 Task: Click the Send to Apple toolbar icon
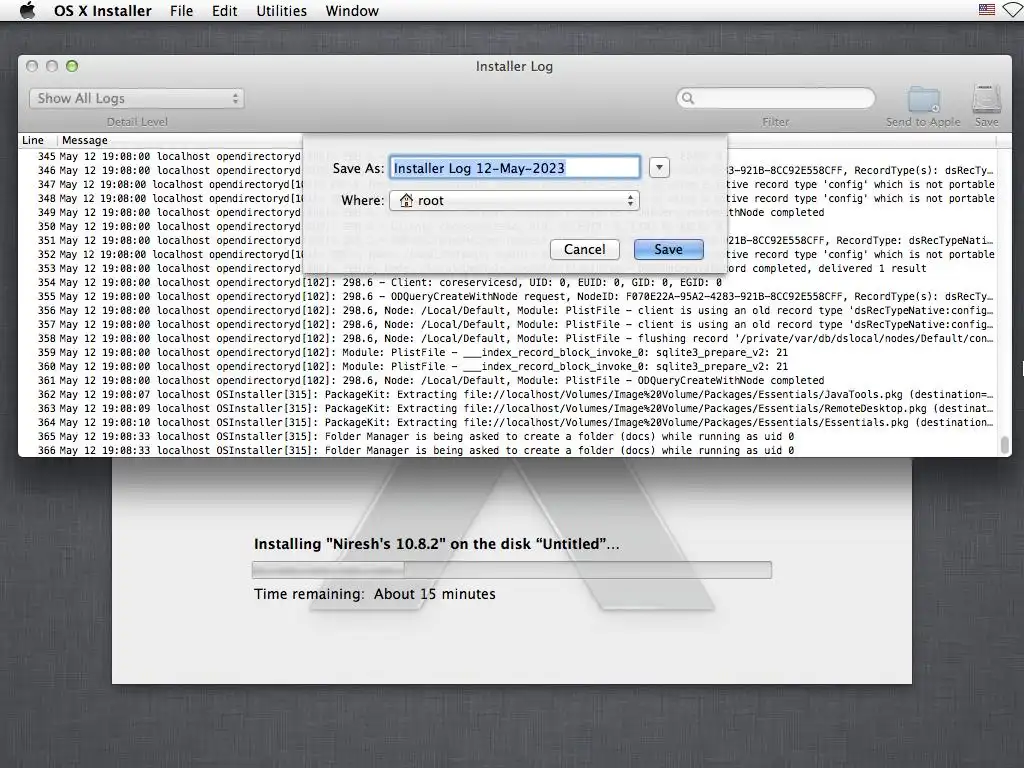tap(923, 100)
